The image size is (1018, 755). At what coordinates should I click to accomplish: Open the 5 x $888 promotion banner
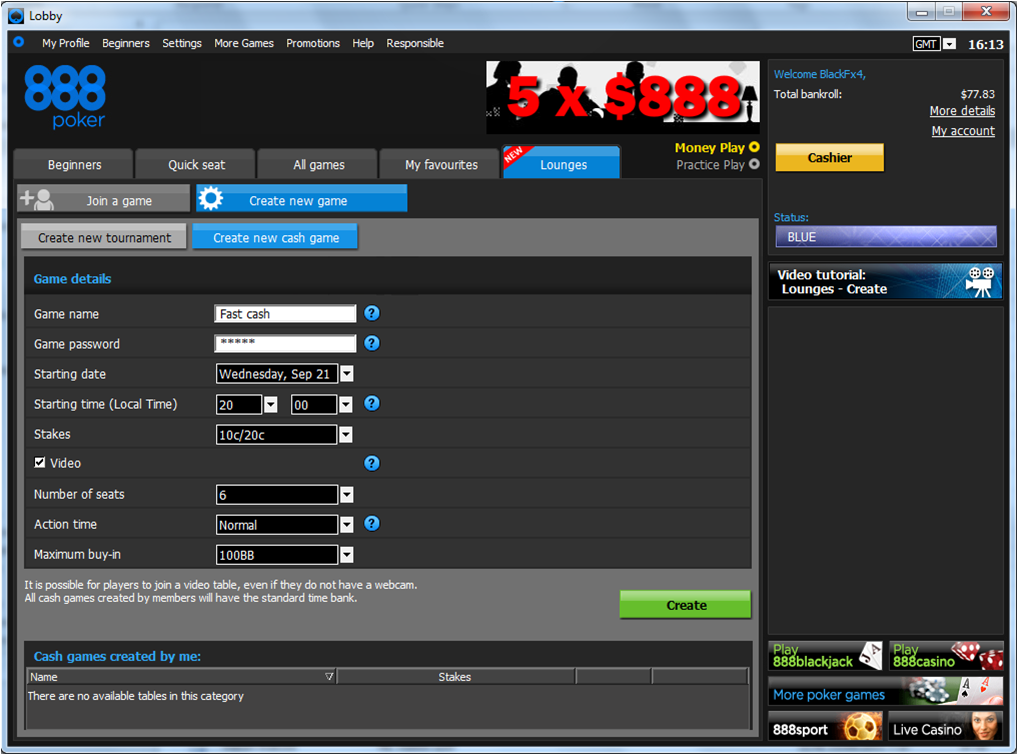pyautogui.click(x=623, y=97)
